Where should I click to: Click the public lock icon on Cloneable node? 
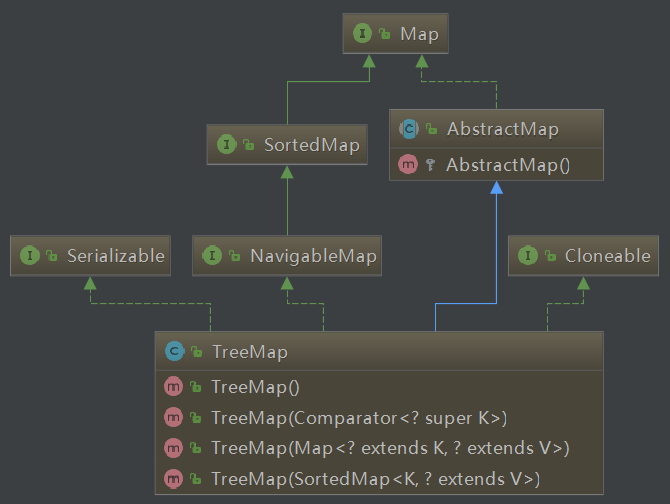[550, 255]
